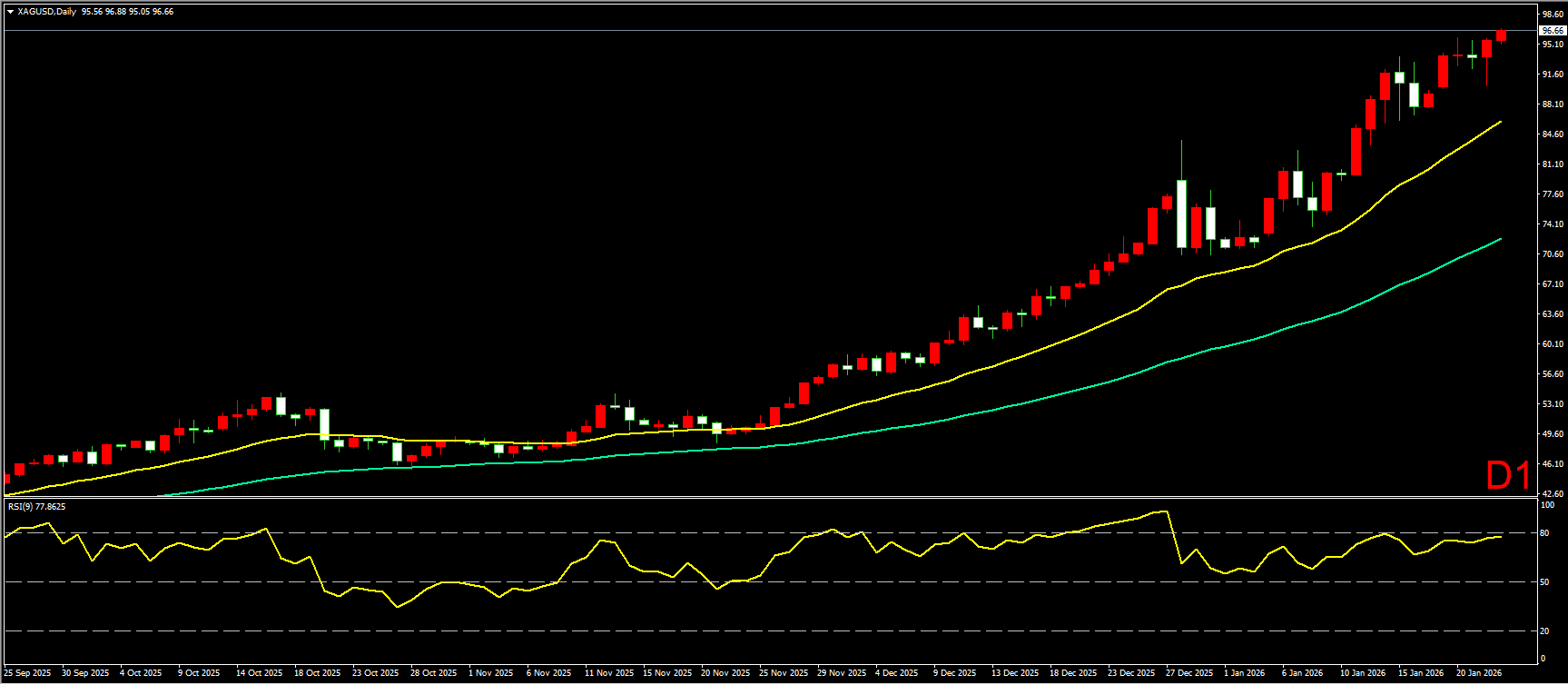Viewport: 1568px width, 685px height.
Task: Select the RSI(9) 77.8625 indicator label
Action: (x=36, y=506)
